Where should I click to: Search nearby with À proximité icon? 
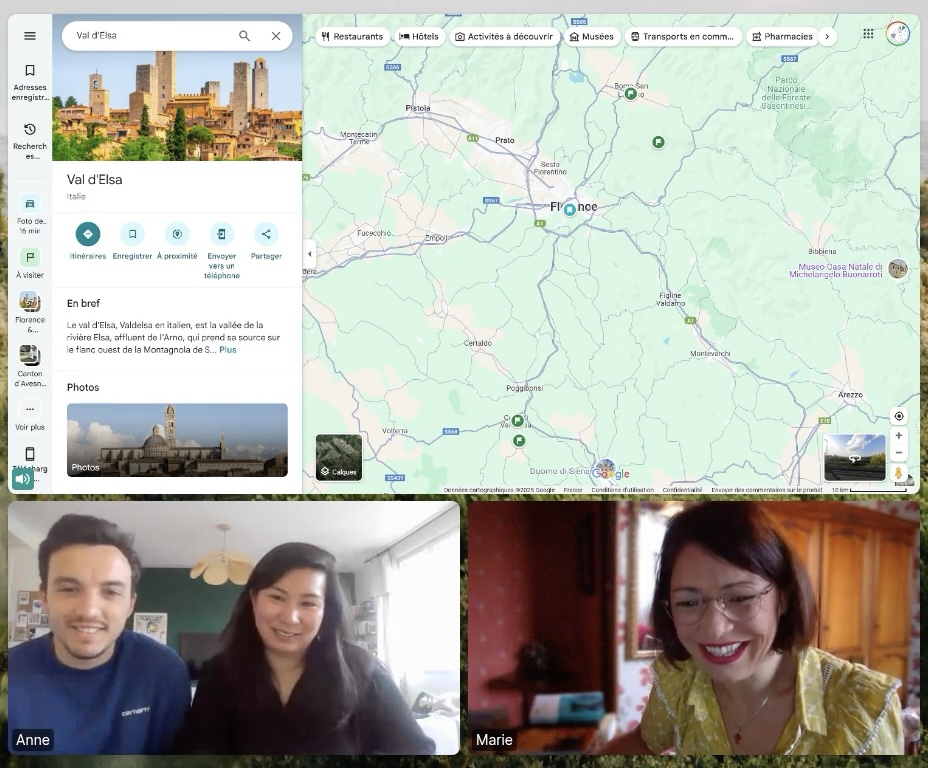click(177, 234)
